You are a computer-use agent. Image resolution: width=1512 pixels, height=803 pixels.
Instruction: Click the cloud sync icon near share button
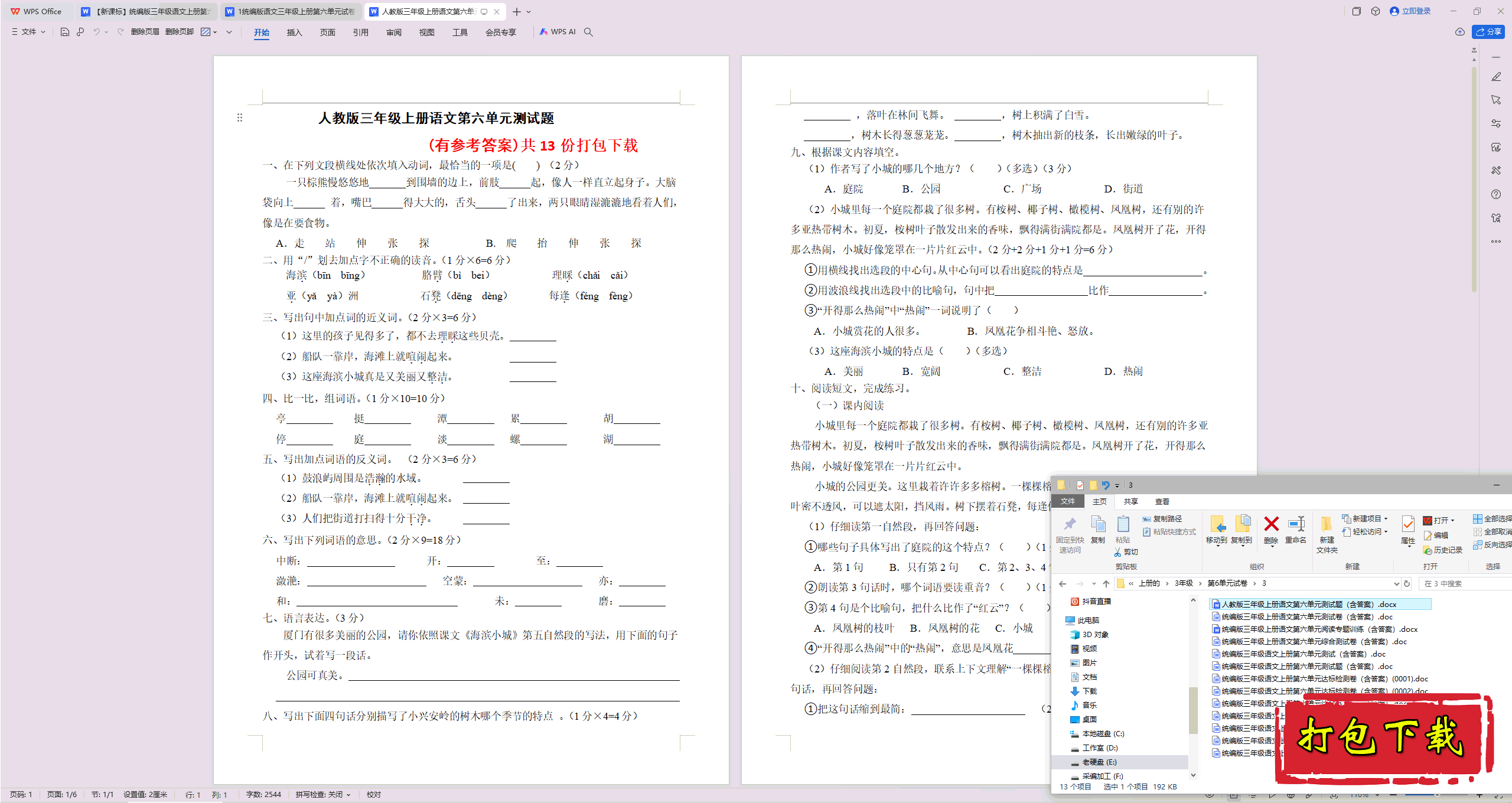(1459, 32)
